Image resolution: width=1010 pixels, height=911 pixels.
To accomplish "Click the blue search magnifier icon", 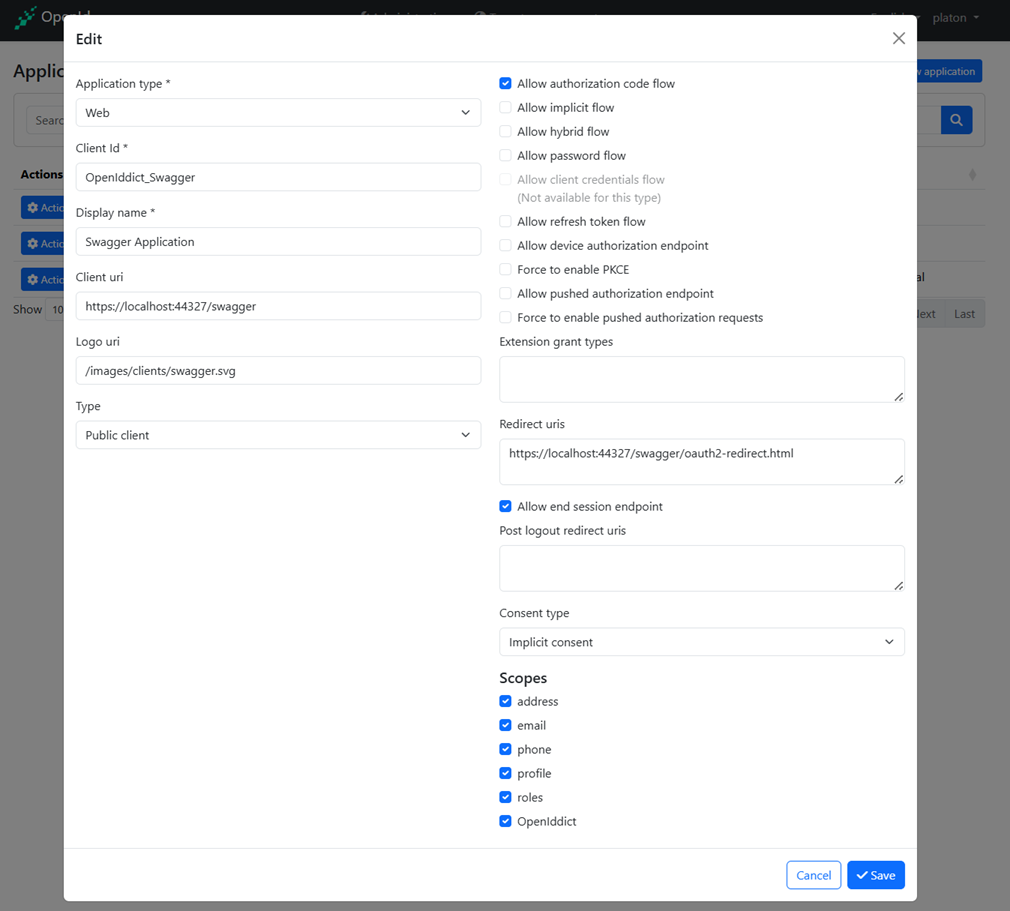I will tap(956, 120).
